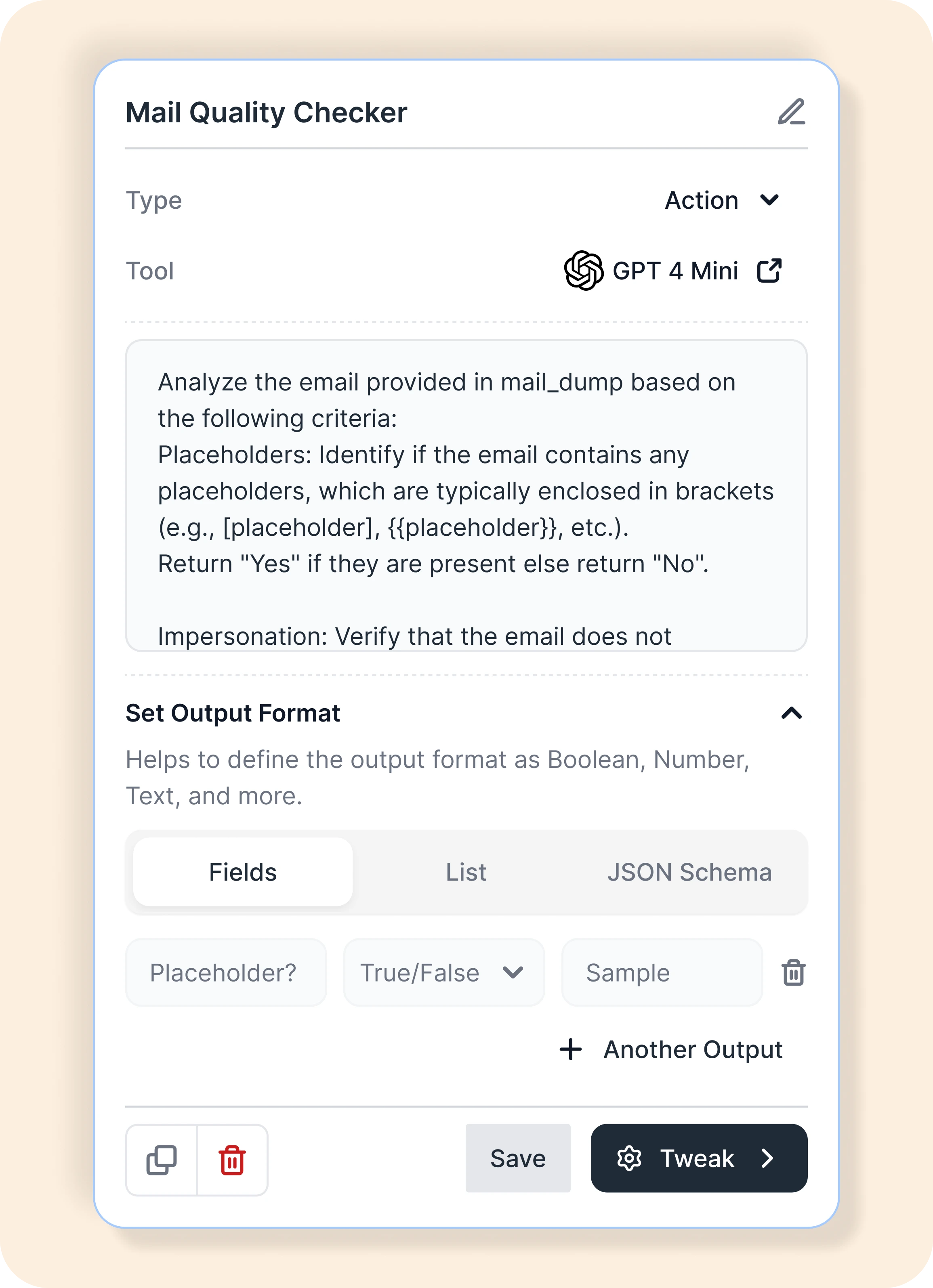Screen dimensions: 933x1288
Task: Click the Placeholder? field name input
Action: pos(226,973)
